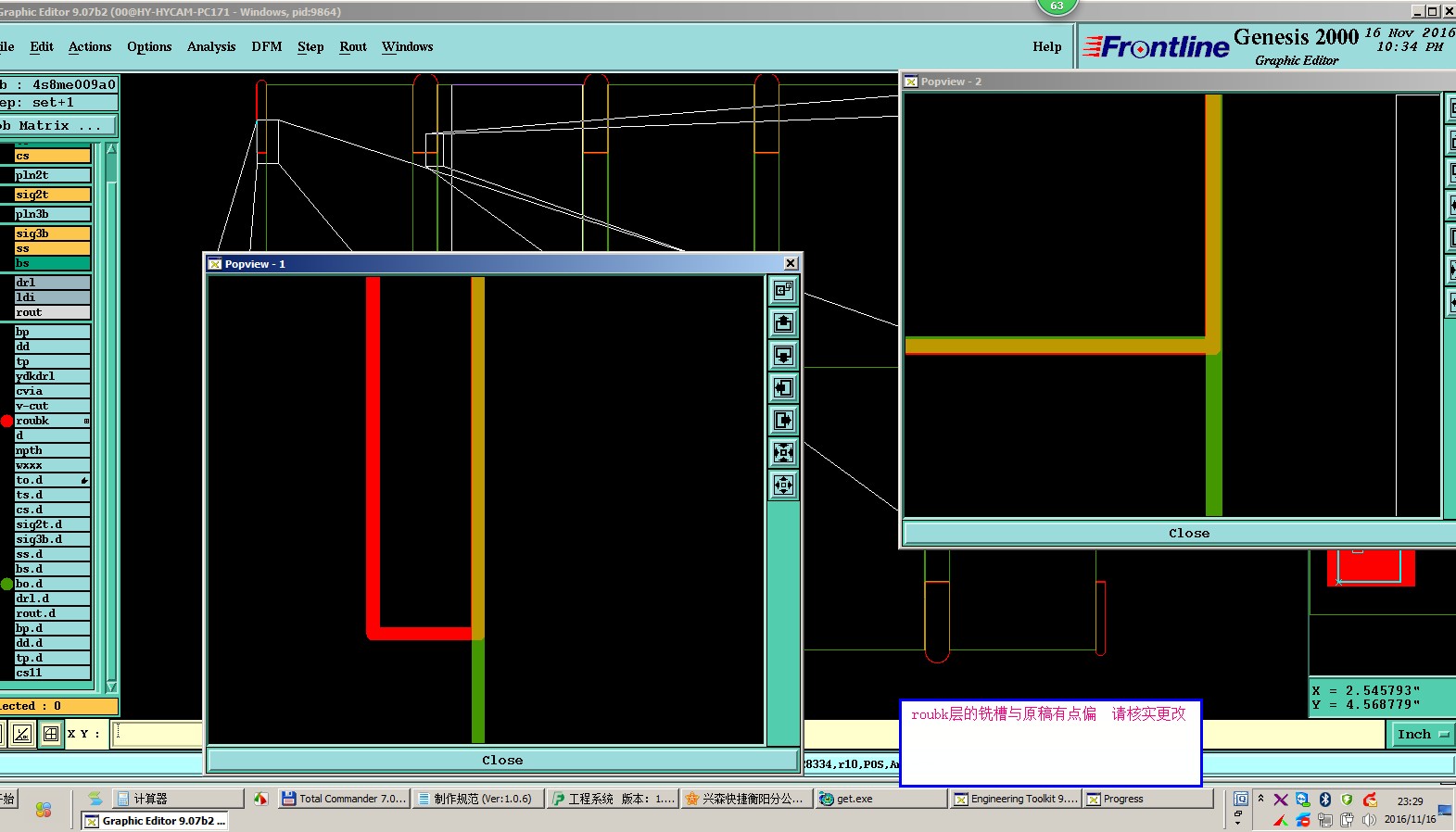Image resolution: width=1456 pixels, height=832 pixels.
Task: Click the volume speaker tray icon
Action: click(x=1369, y=820)
